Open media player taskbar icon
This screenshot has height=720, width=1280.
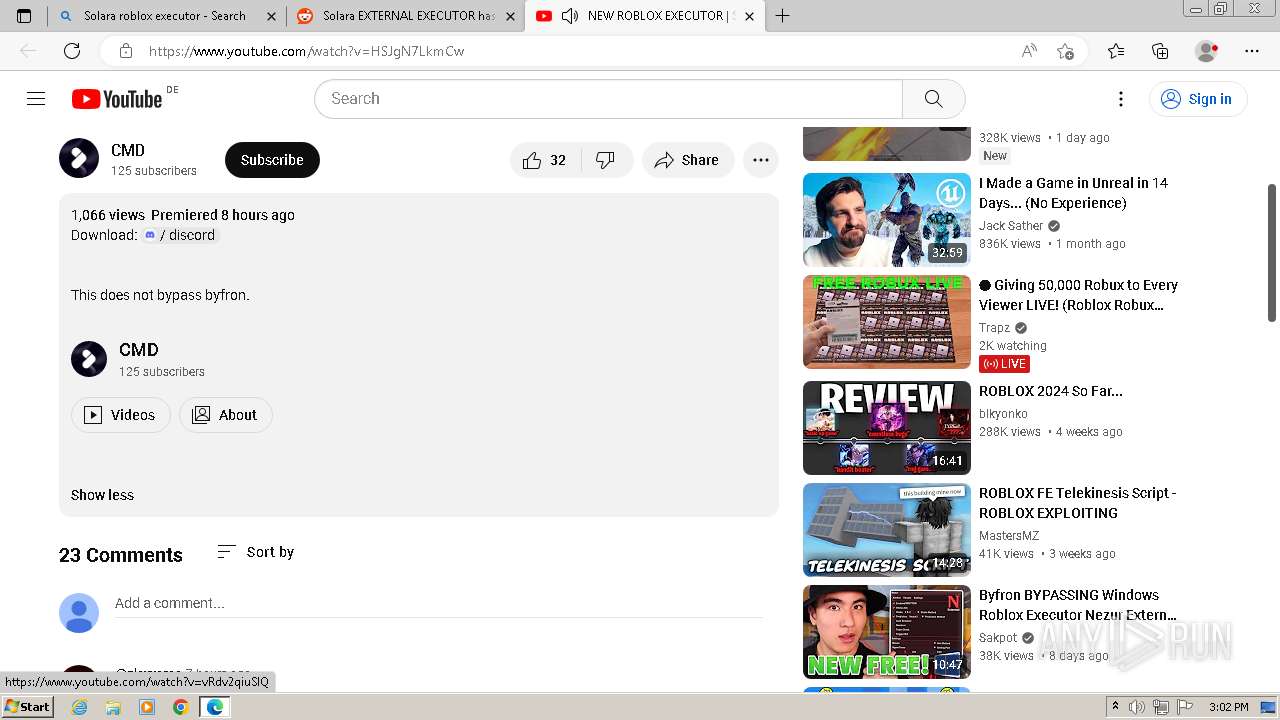(147, 707)
